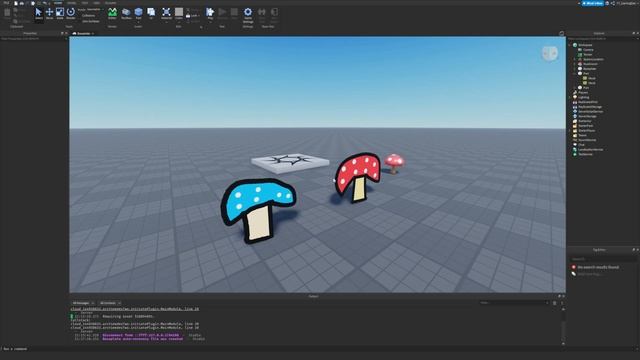Click the Output panel filter field
The height and width of the screenshot is (360, 640).
coord(514,303)
